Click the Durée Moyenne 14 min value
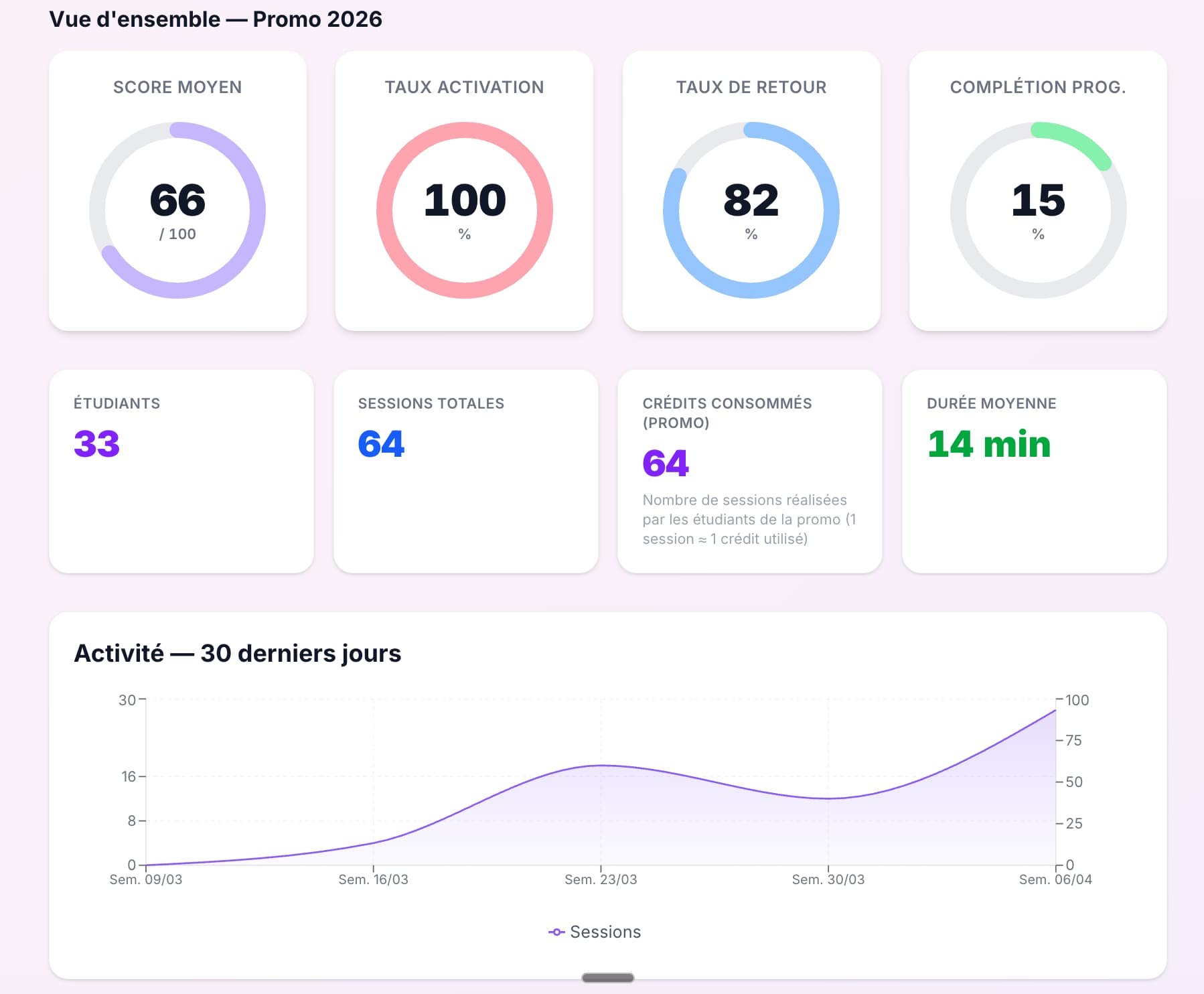The width and height of the screenshot is (1204, 994). click(x=989, y=443)
